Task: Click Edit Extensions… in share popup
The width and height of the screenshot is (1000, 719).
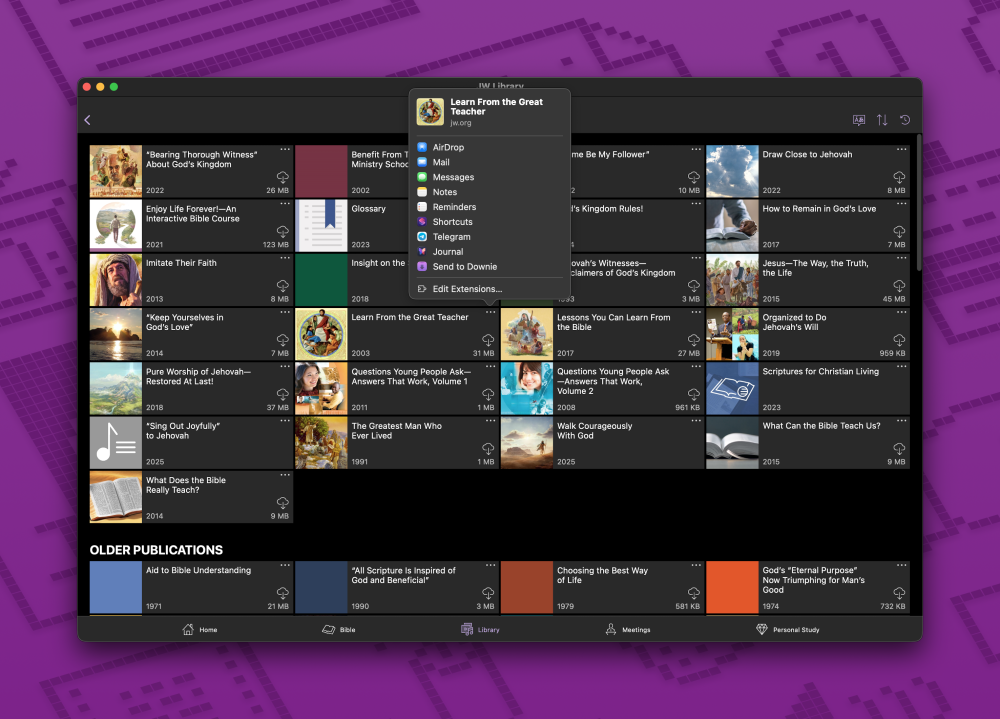Action: 467,289
